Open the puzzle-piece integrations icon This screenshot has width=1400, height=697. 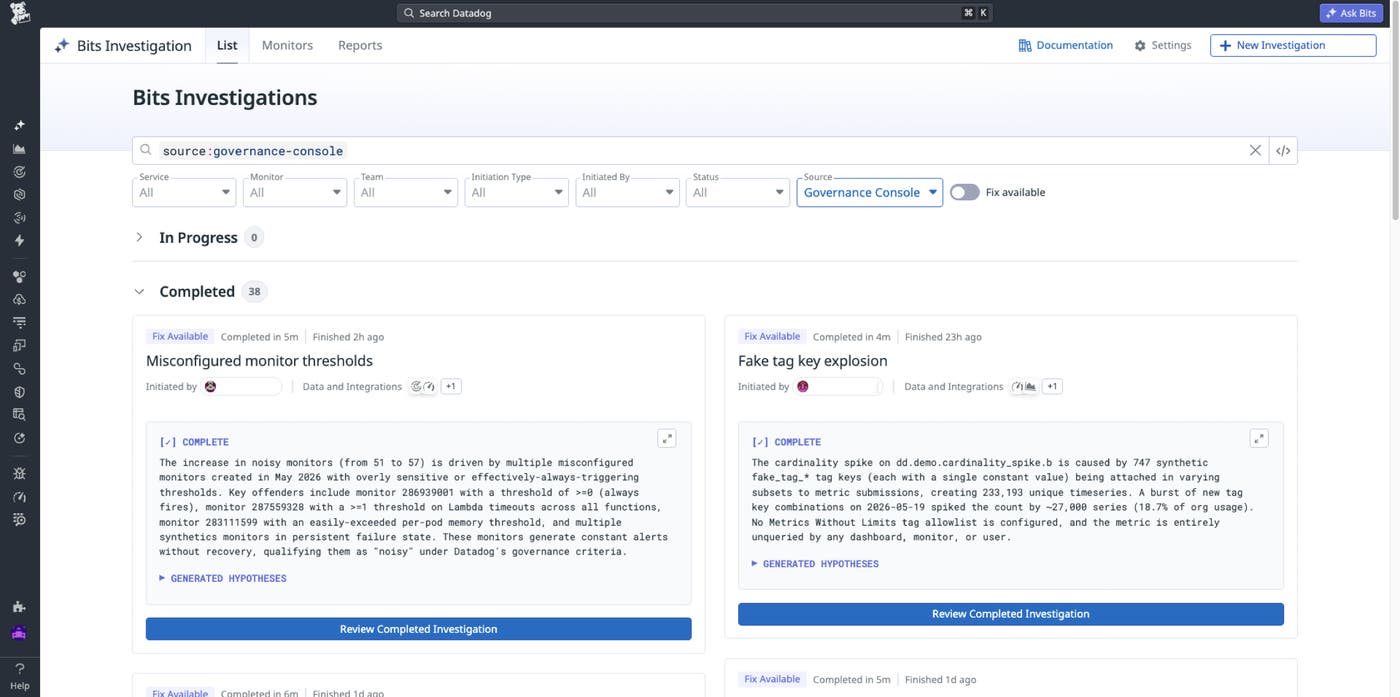pyautogui.click(x=19, y=606)
